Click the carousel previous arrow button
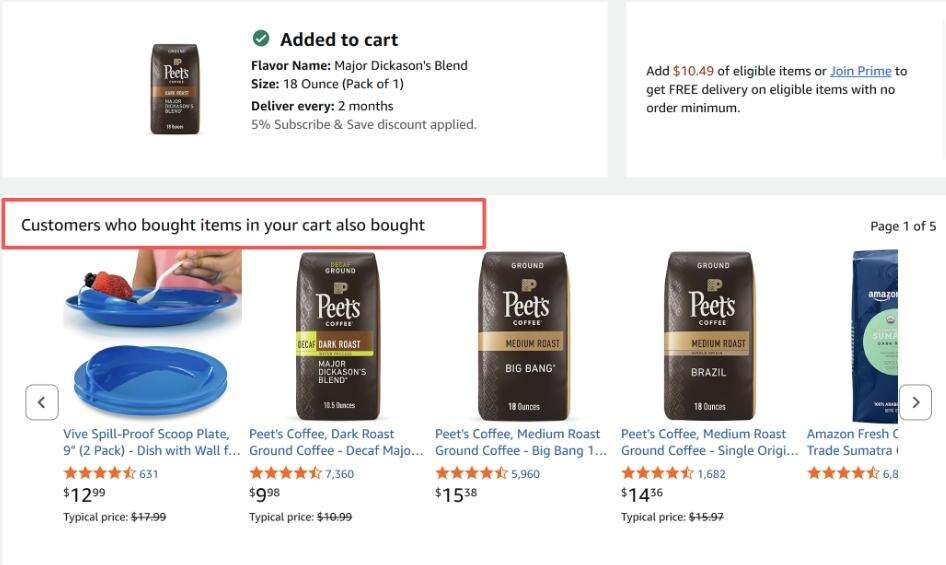Viewport: 946px width, 565px height. click(x=42, y=403)
